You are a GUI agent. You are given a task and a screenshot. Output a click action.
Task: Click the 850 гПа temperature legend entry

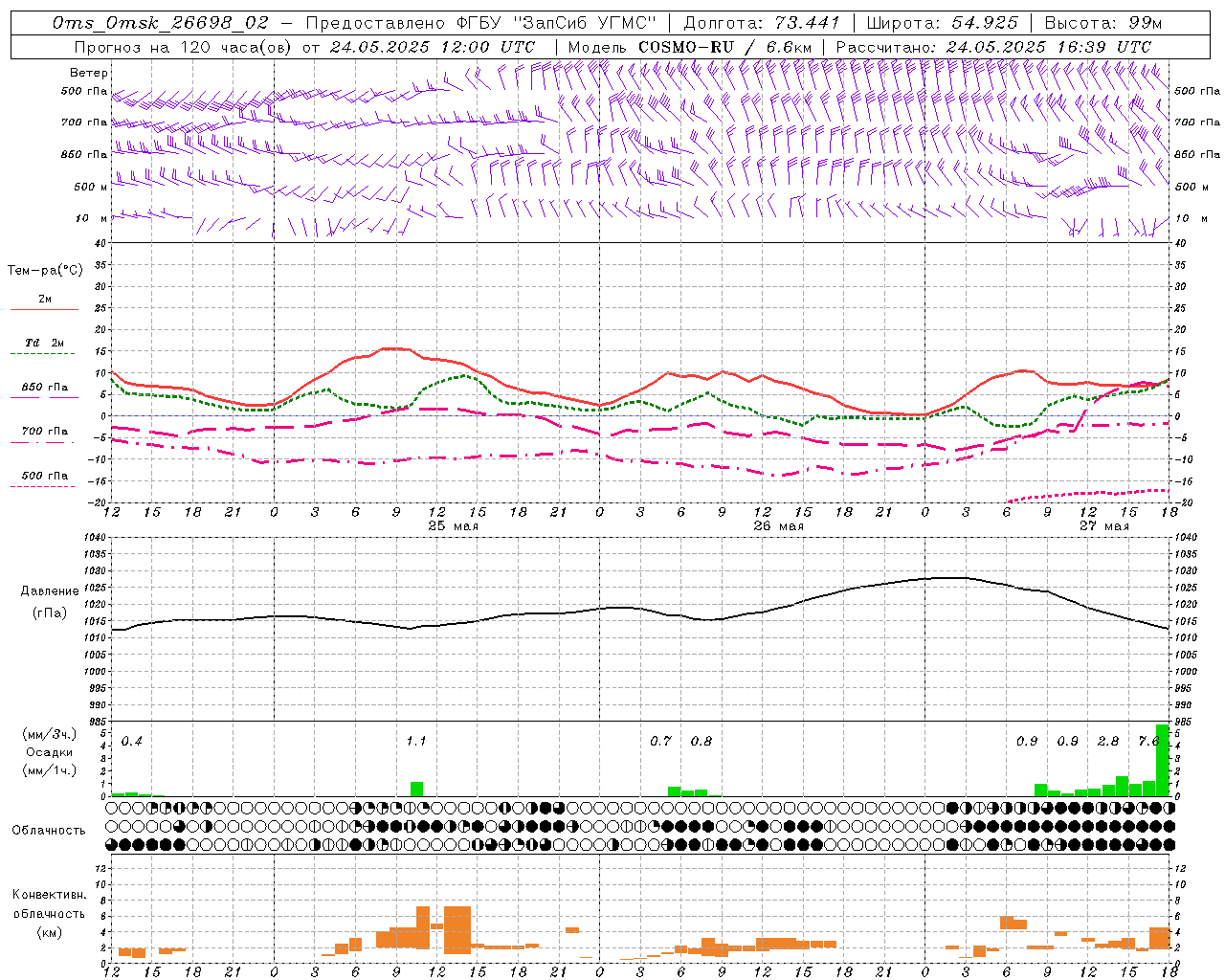45,388
